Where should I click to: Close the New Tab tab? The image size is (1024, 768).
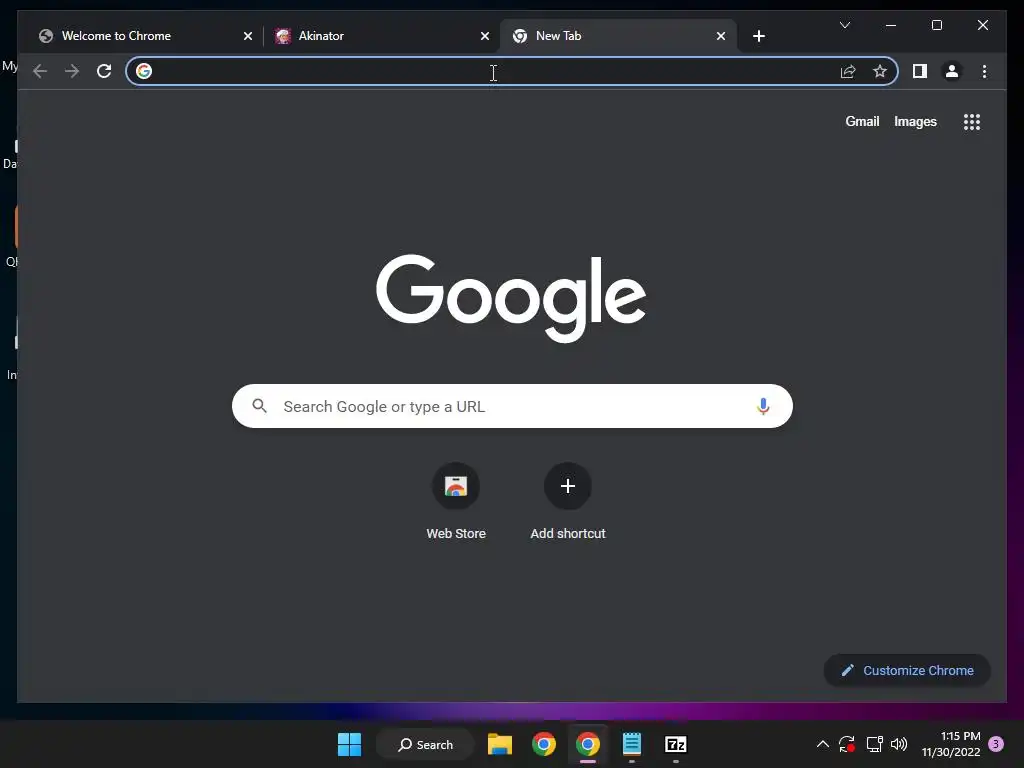point(720,36)
